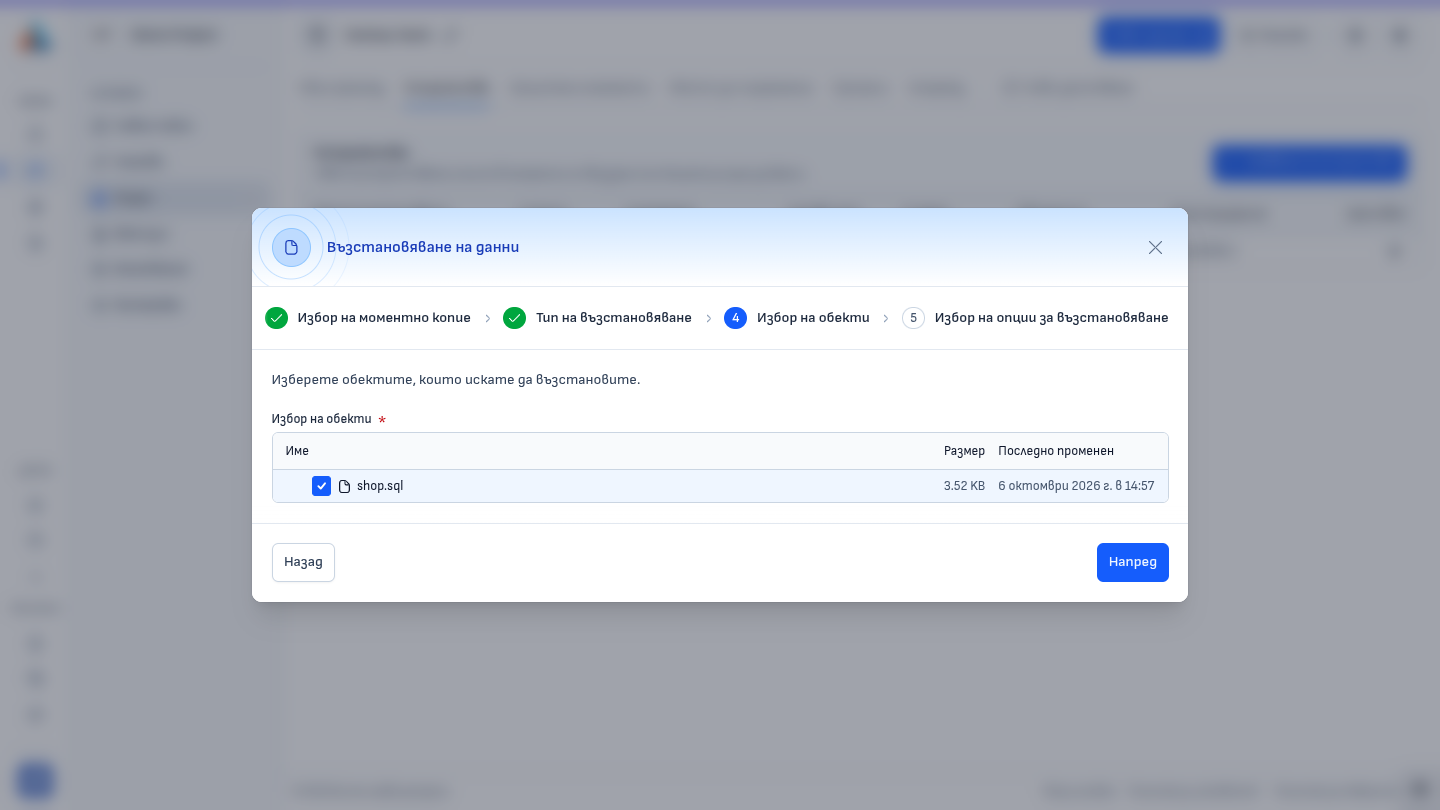This screenshot has width=1440, height=810.
Task: Sort by the Име column header
Action: (x=297, y=451)
